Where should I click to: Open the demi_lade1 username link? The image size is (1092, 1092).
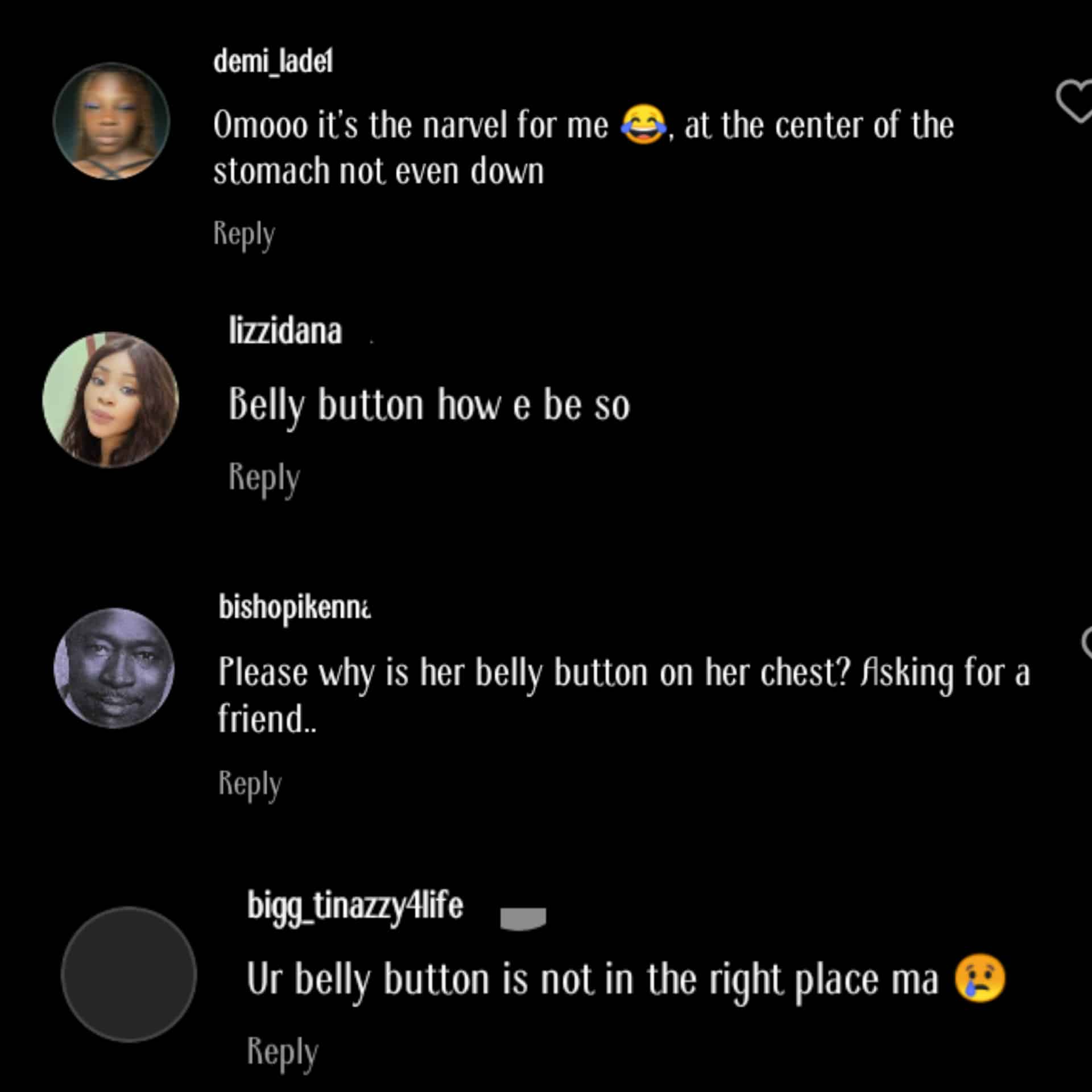(x=273, y=61)
